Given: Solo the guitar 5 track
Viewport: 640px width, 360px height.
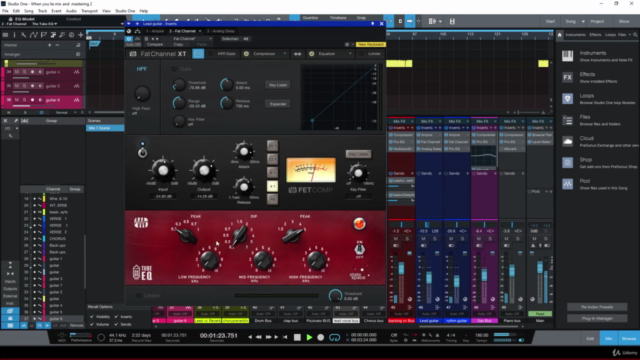Looking at the screenshot, I should 24,86.
